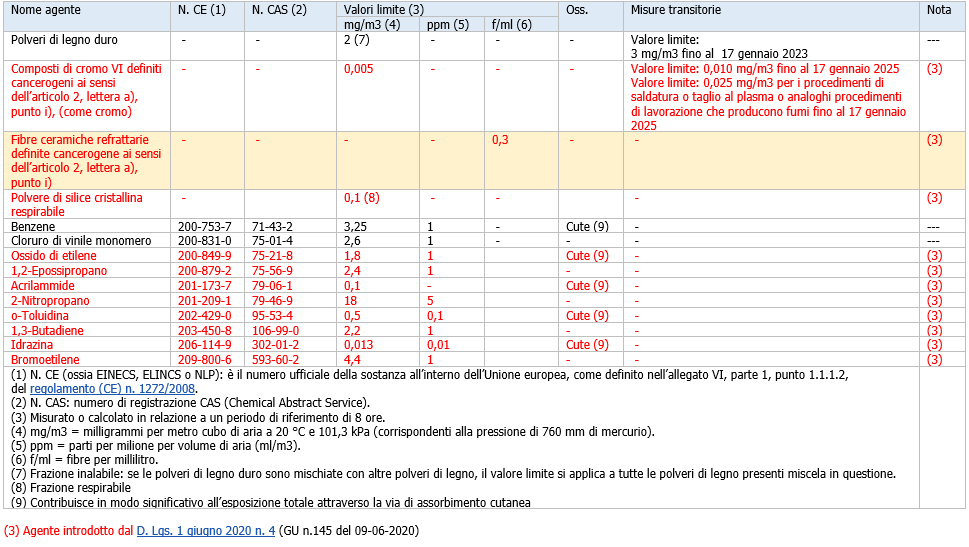Viewport: 969px width, 547px height.
Task: Select the '0,1 (8)' silica limit value
Action: tap(362, 198)
